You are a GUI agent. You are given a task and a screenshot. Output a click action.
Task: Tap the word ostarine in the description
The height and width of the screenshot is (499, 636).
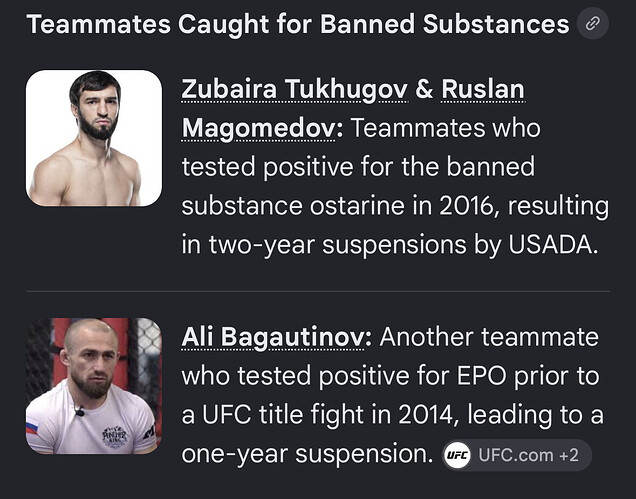click(357, 206)
